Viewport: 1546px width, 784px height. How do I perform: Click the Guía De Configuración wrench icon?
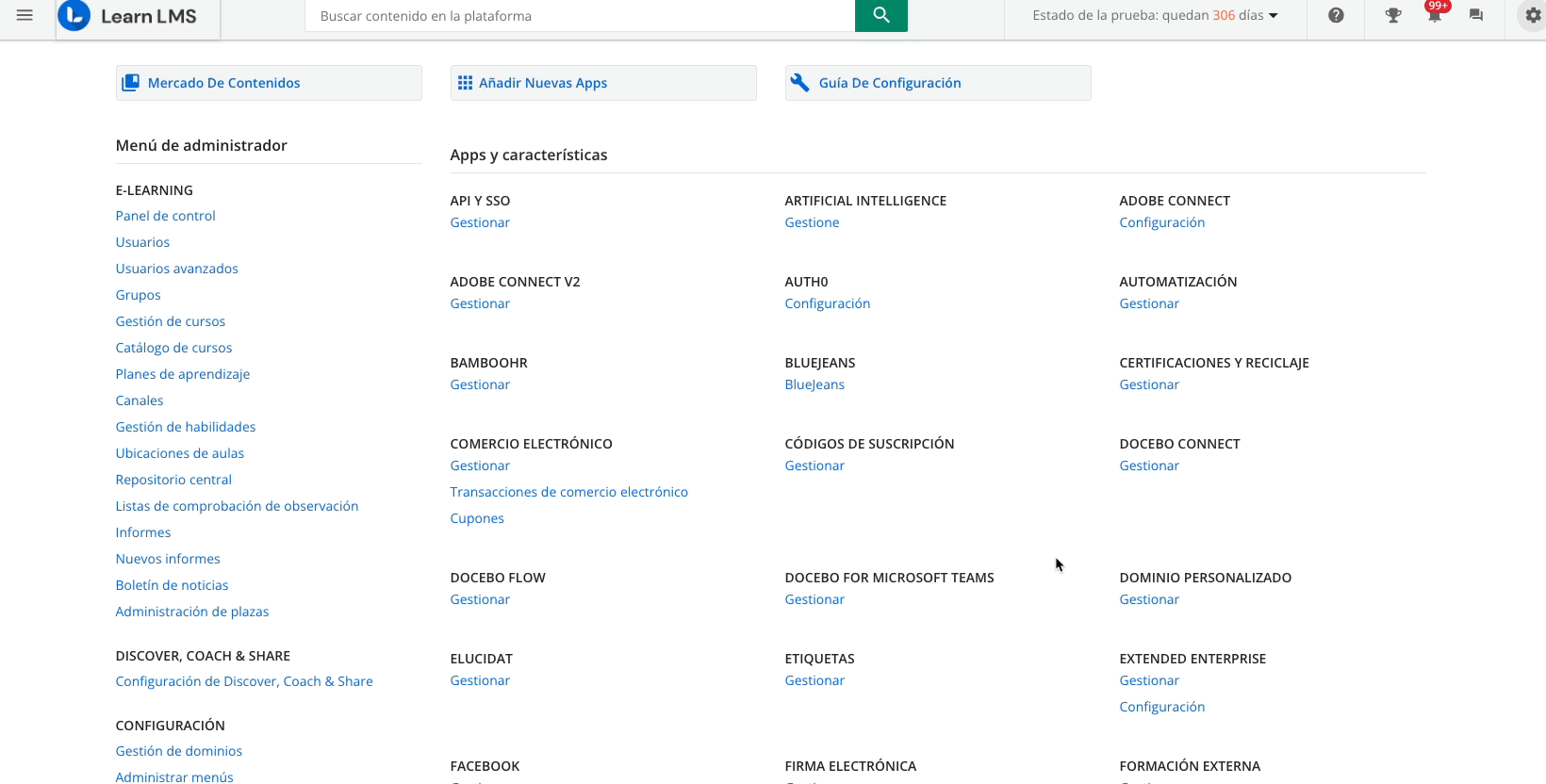800,83
